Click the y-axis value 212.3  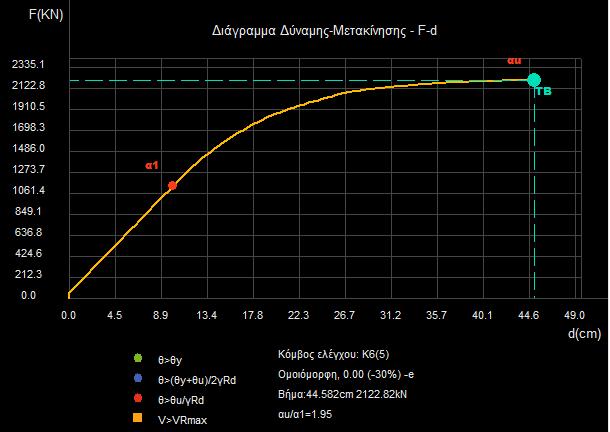[28, 274]
